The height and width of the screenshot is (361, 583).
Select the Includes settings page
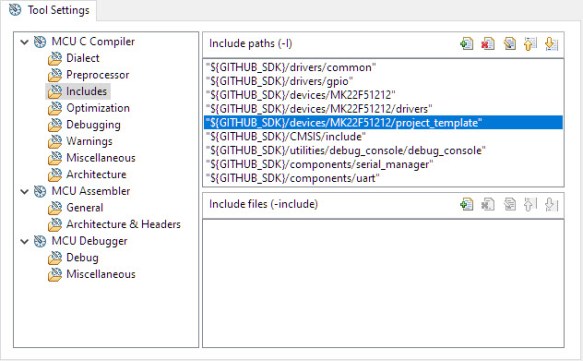86,91
